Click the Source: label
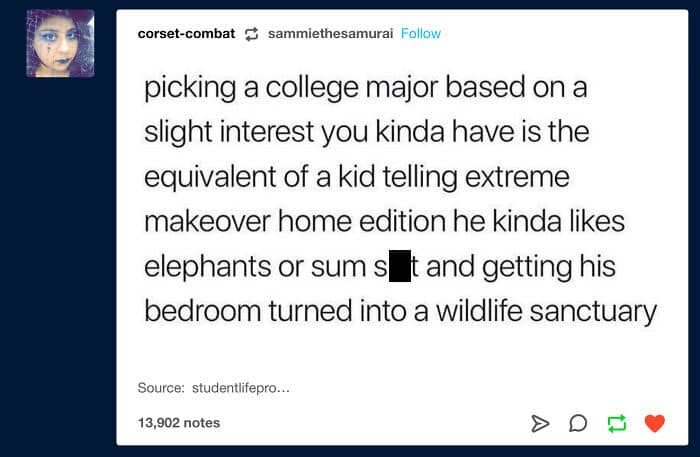This screenshot has height=457, width=700. (x=161, y=387)
